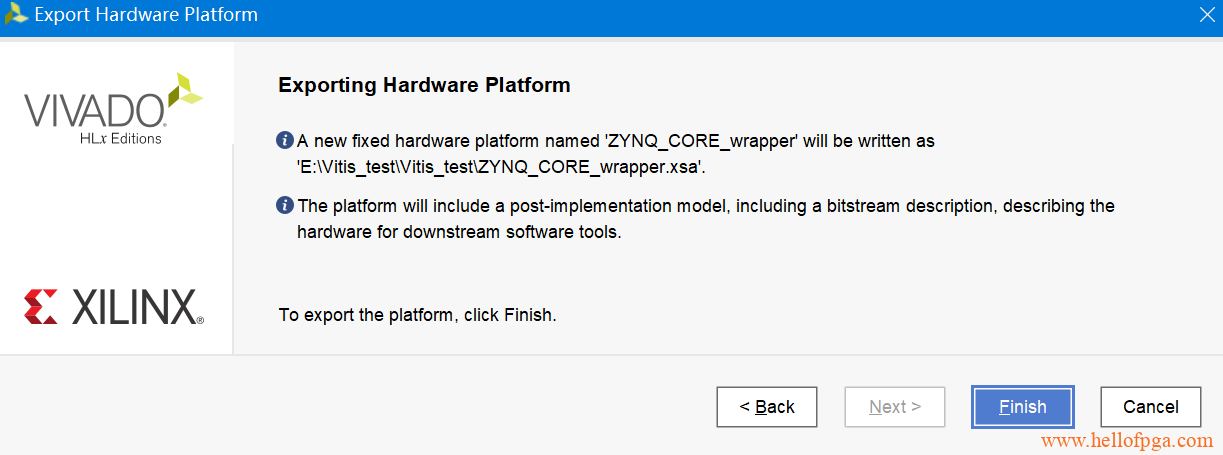The height and width of the screenshot is (455, 1223).
Task: Click the Export Hardware Platform title bar text
Action: [x=146, y=15]
